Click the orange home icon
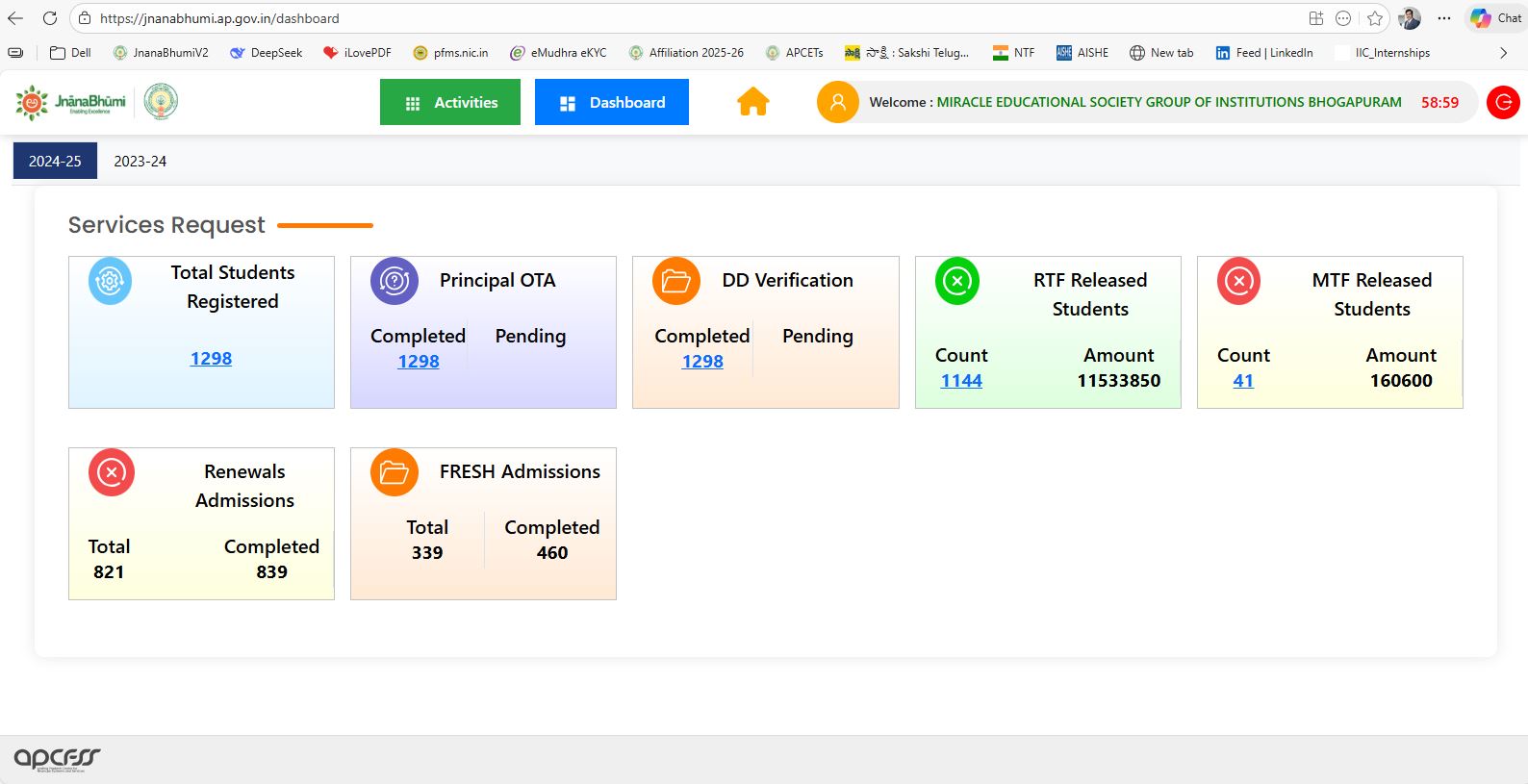Screen dimensions: 1528x784 tap(752, 102)
